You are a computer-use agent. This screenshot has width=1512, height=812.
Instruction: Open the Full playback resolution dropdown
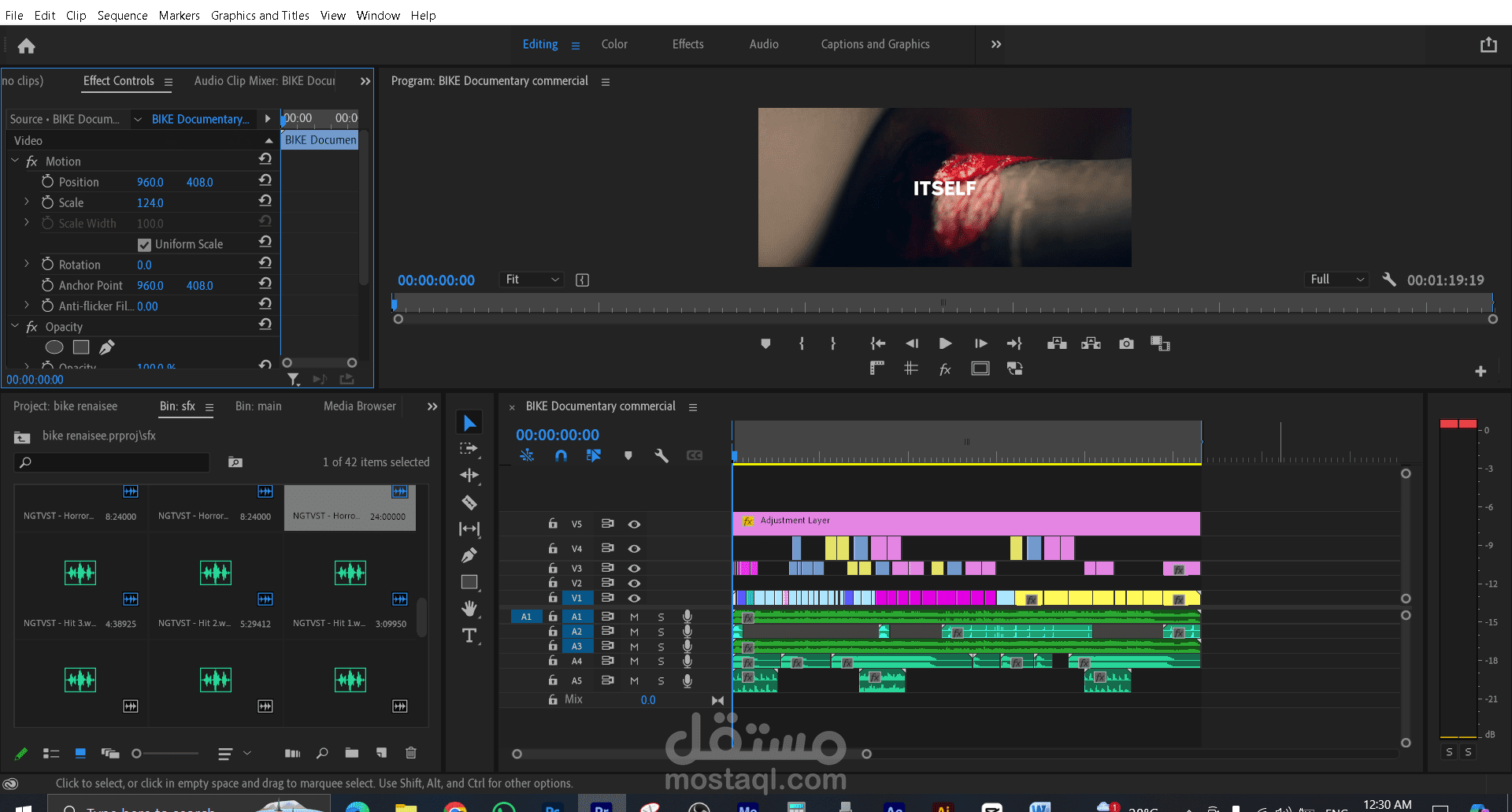[x=1336, y=280]
